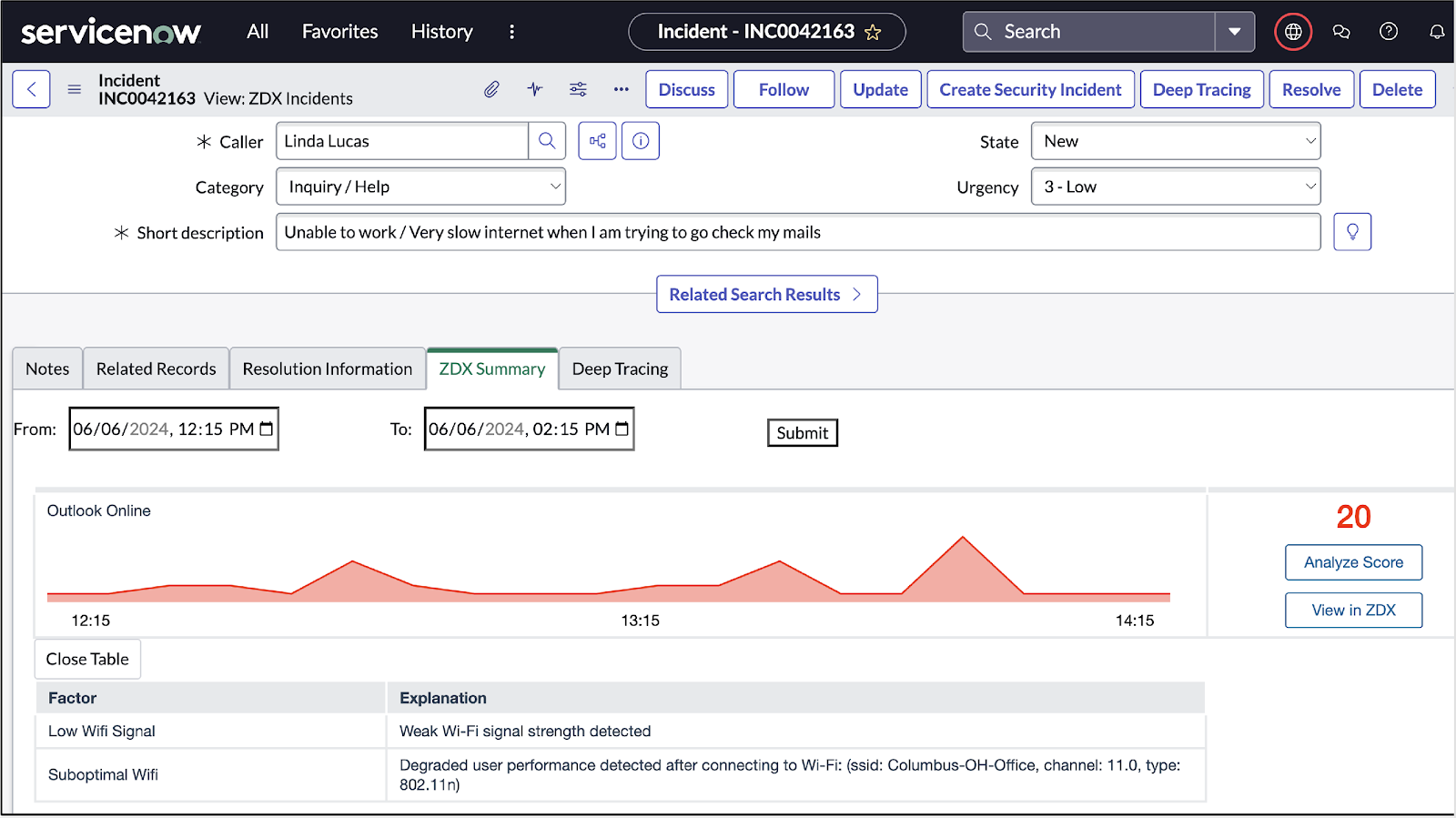This screenshot has height=818, width=1456.
Task: Click the To date-time field
Action: coord(529,429)
